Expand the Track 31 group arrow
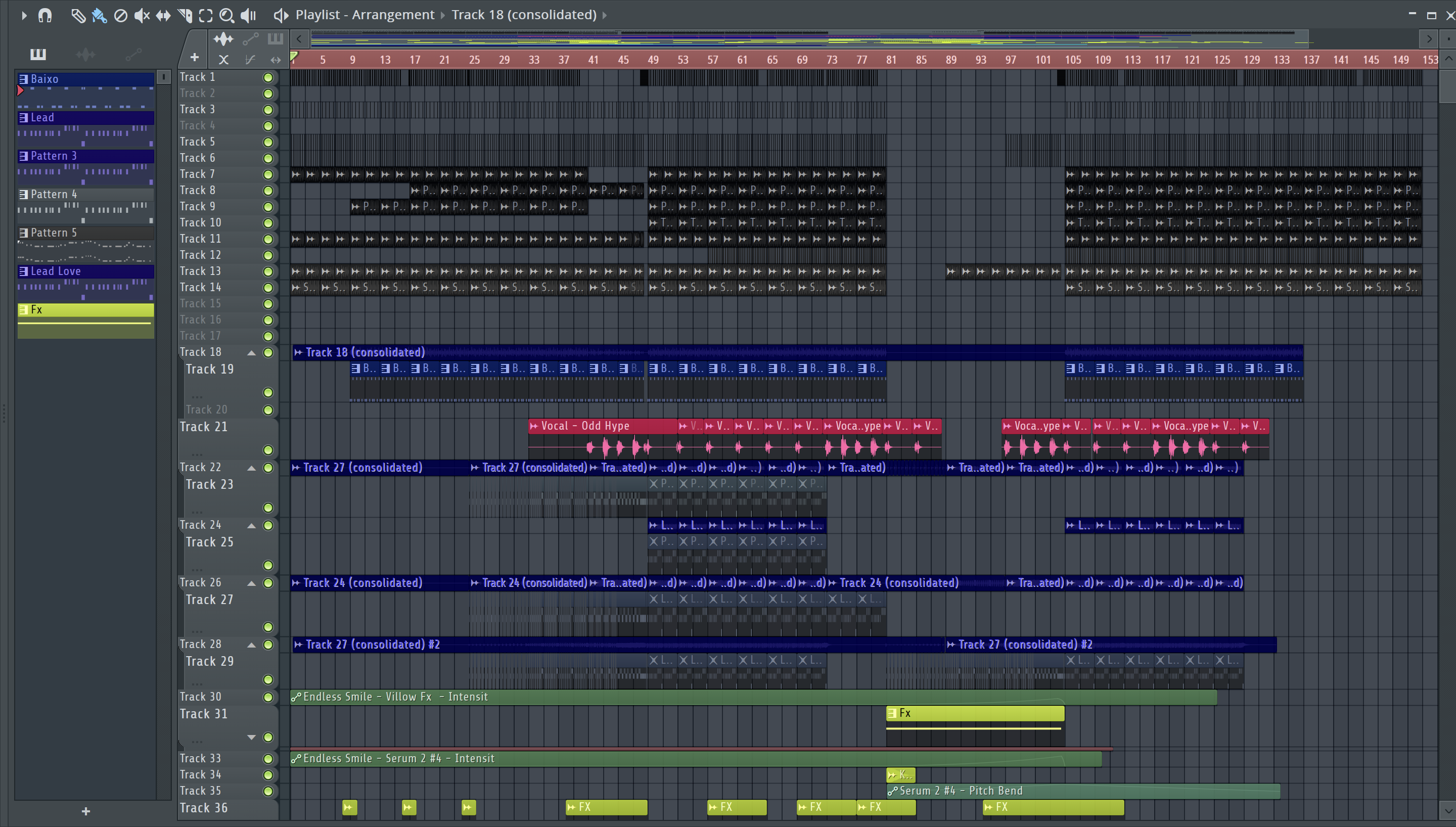Image resolution: width=1456 pixels, height=827 pixels. tap(251, 737)
